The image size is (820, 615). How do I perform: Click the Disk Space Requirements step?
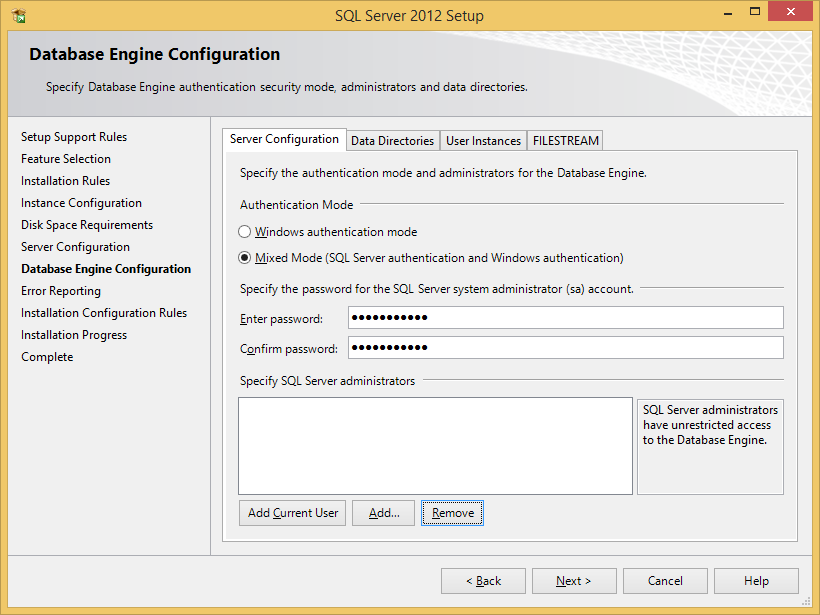click(x=87, y=225)
